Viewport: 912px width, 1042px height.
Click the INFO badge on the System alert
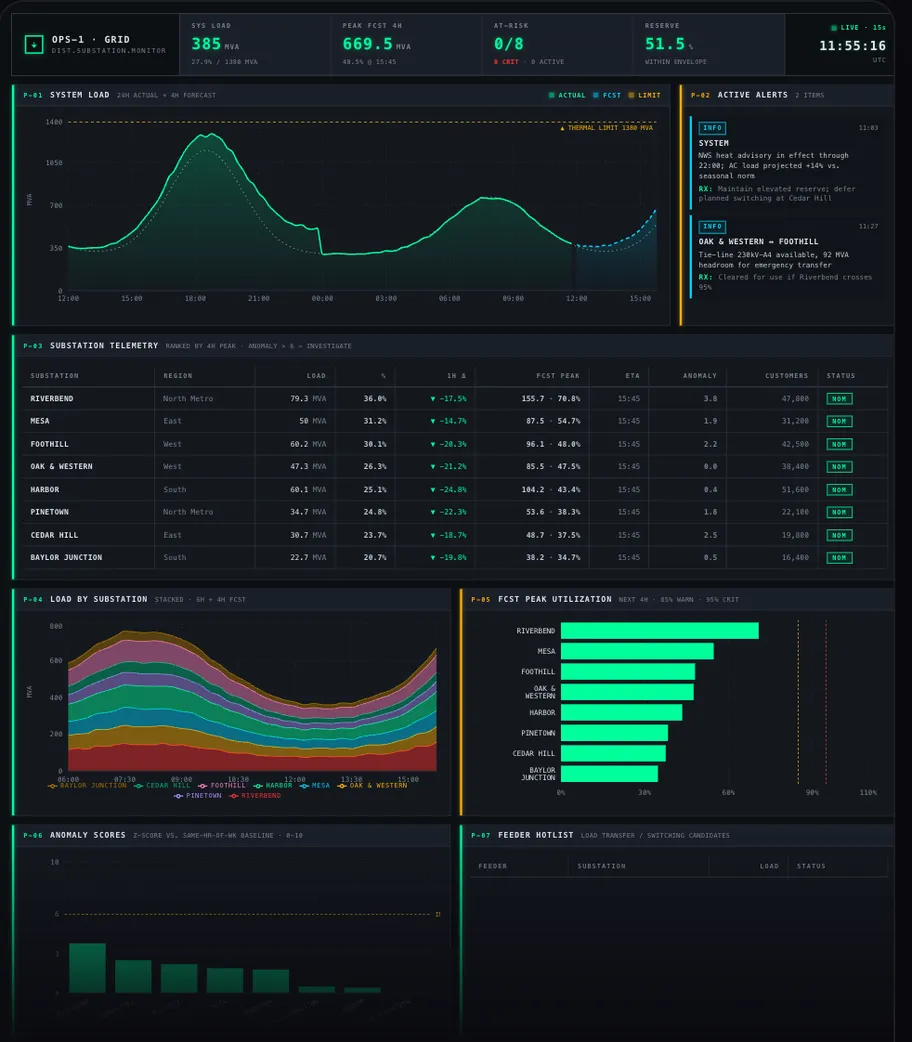[x=712, y=128]
